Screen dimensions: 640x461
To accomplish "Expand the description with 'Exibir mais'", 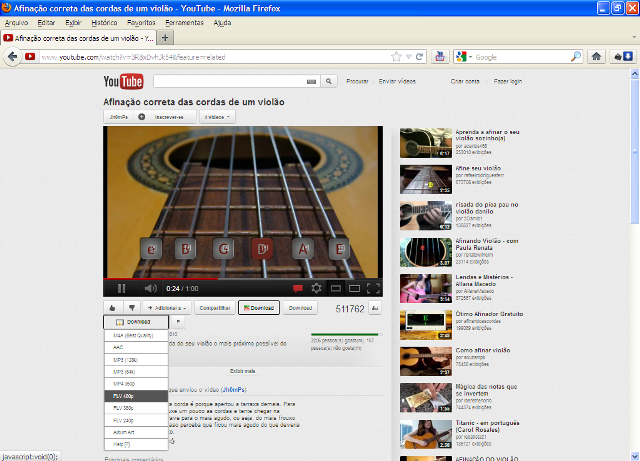I will [242, 371].
